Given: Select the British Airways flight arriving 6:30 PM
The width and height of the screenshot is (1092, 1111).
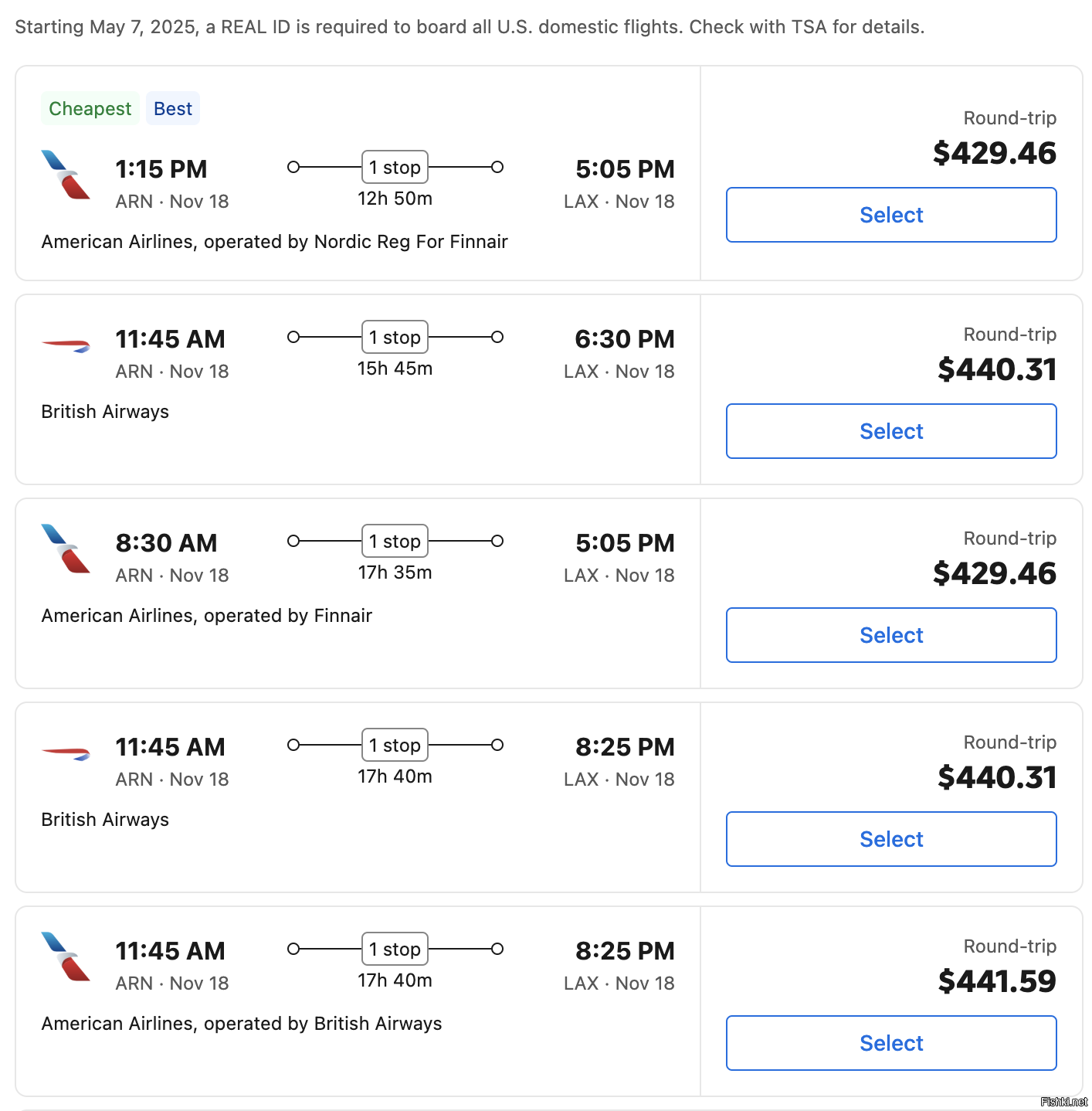Looking at the screenshot, I should pyautogui.click(x=891, y=431).
